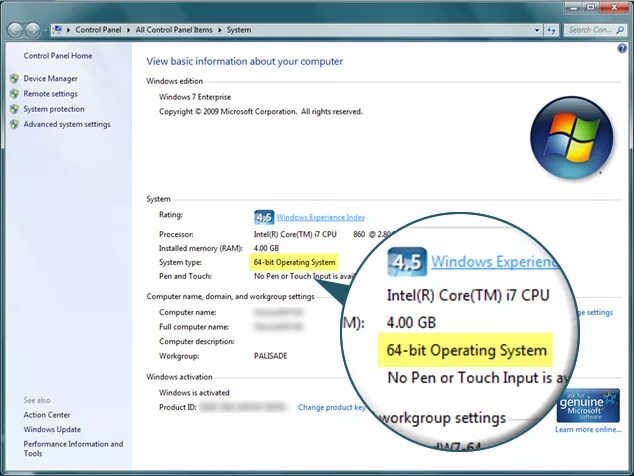Click the genuine Microsoft software badge
The width and height of the screenshot is (634, 476).
tap(588, 406)
